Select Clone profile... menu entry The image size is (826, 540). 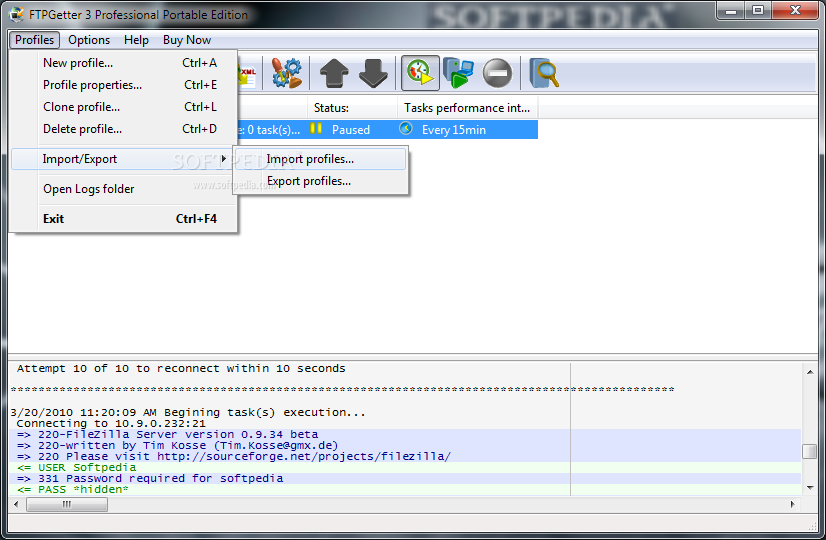coord(124,107)
